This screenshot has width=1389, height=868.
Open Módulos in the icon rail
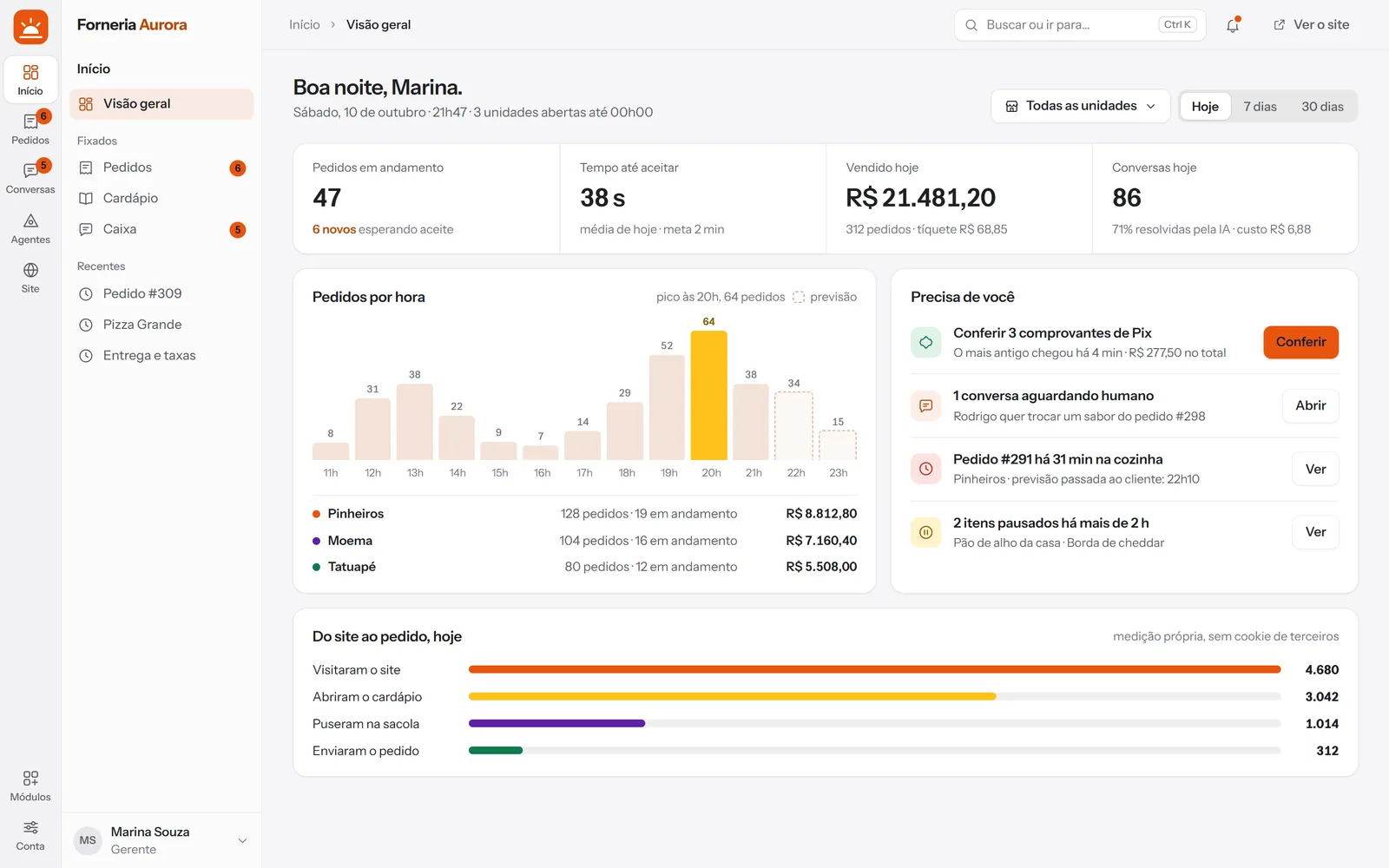click(30, 786)
